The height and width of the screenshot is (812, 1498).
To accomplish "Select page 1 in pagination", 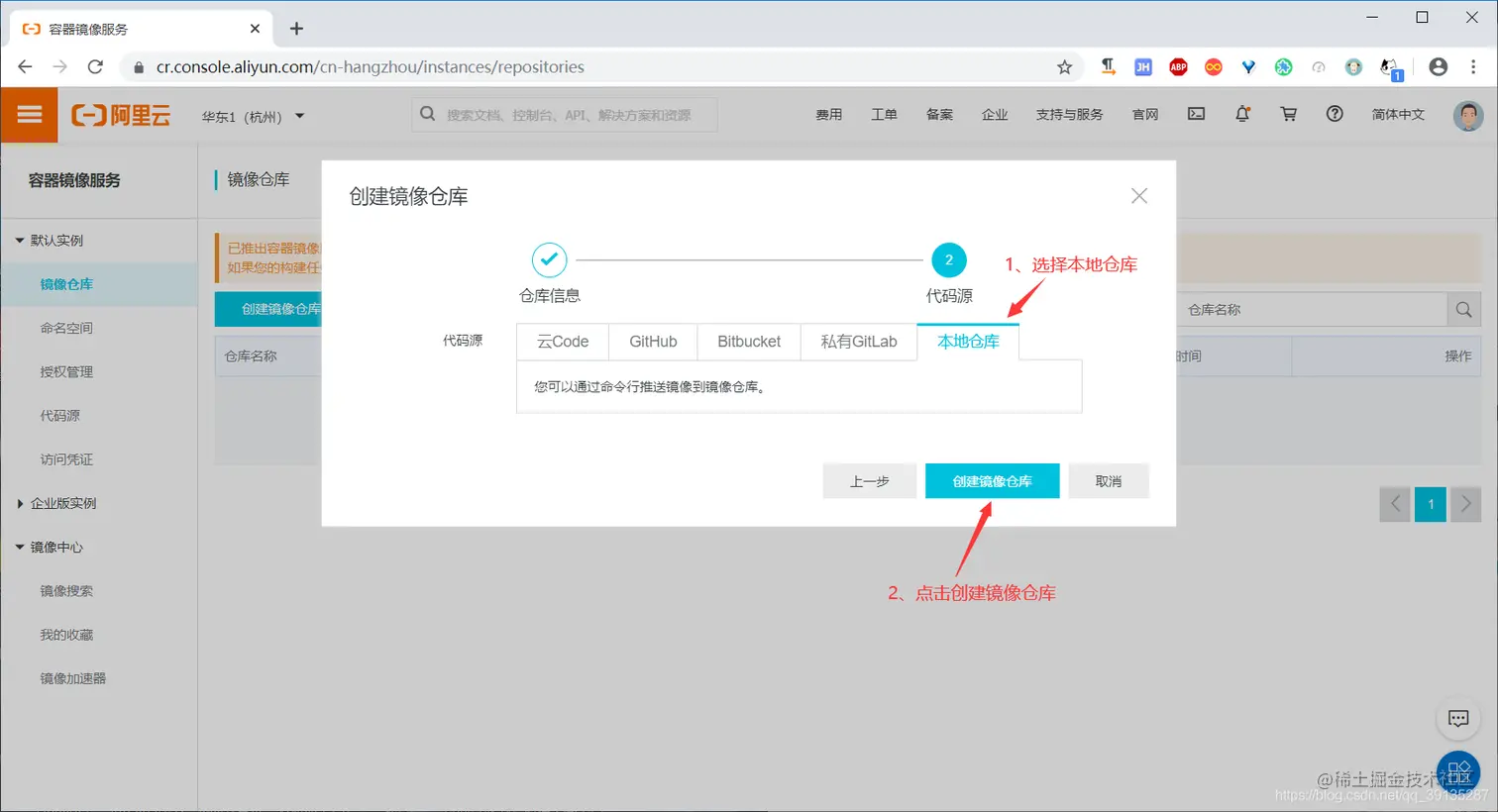I will [1431, 504].
